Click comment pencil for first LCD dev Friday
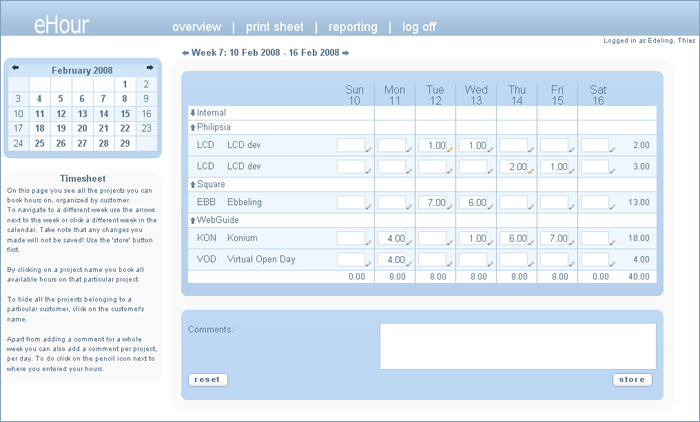The image size is (700, 422). [571, 150]
